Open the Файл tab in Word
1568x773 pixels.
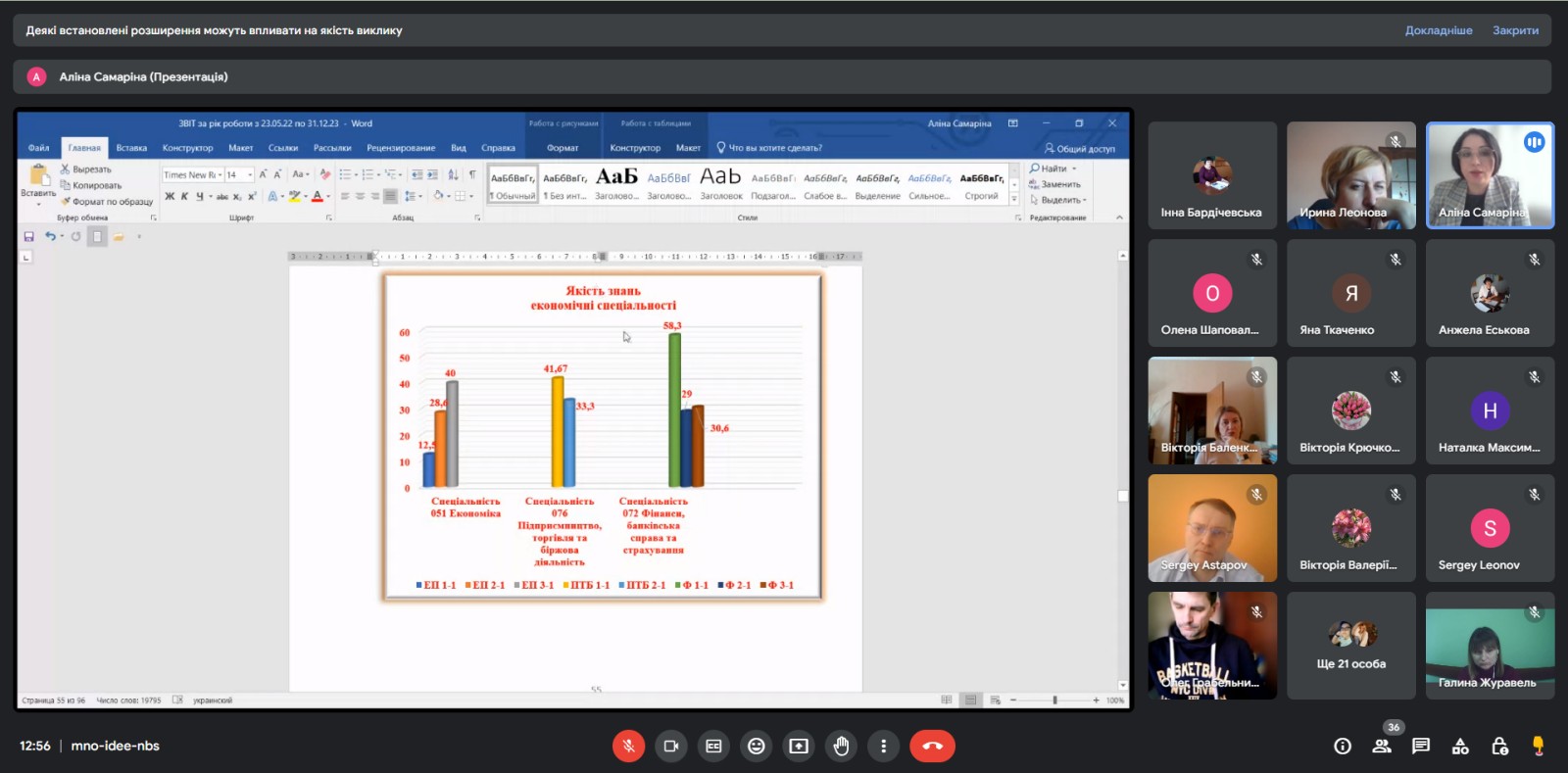pos(38,148)
